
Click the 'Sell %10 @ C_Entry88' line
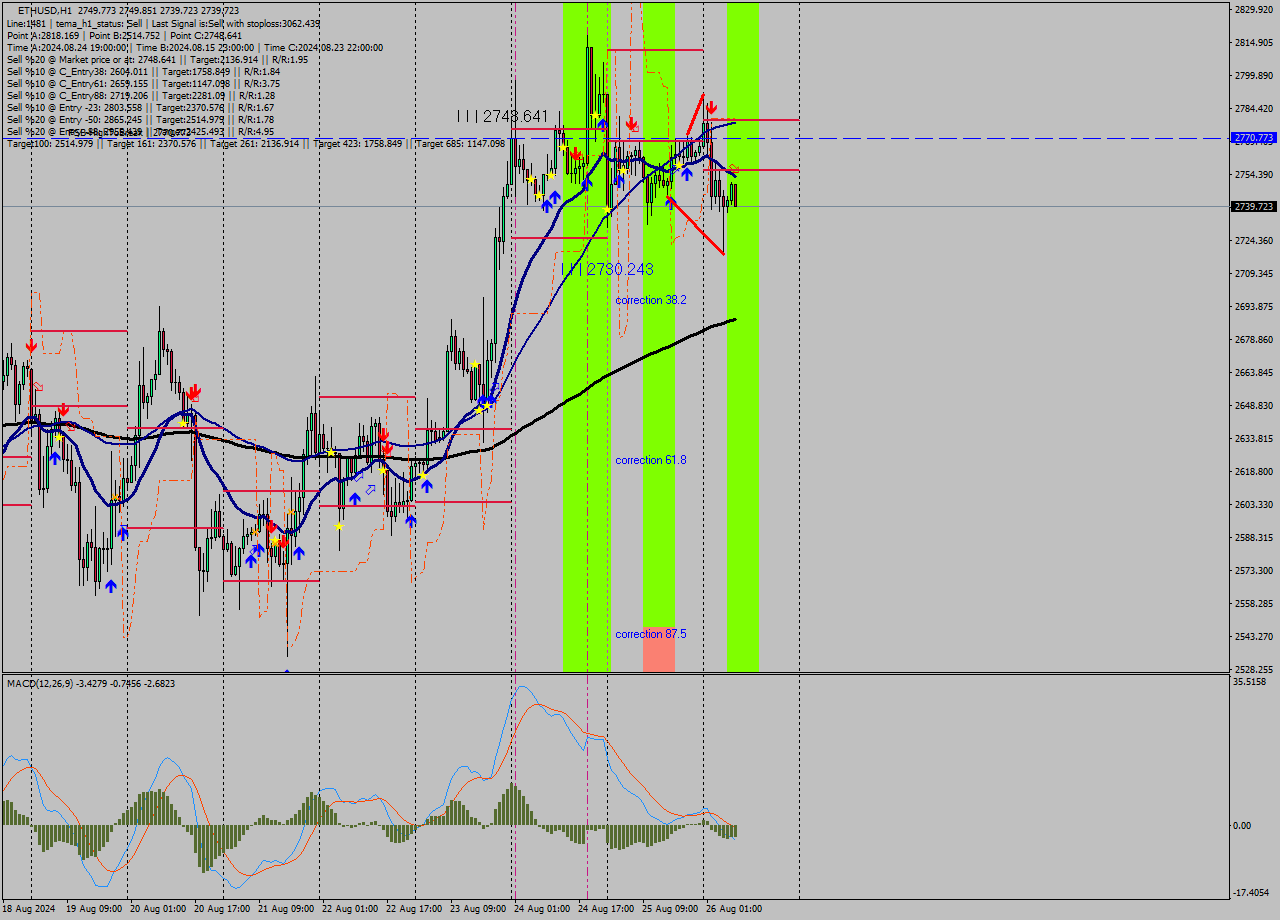[x=140, y=95]
